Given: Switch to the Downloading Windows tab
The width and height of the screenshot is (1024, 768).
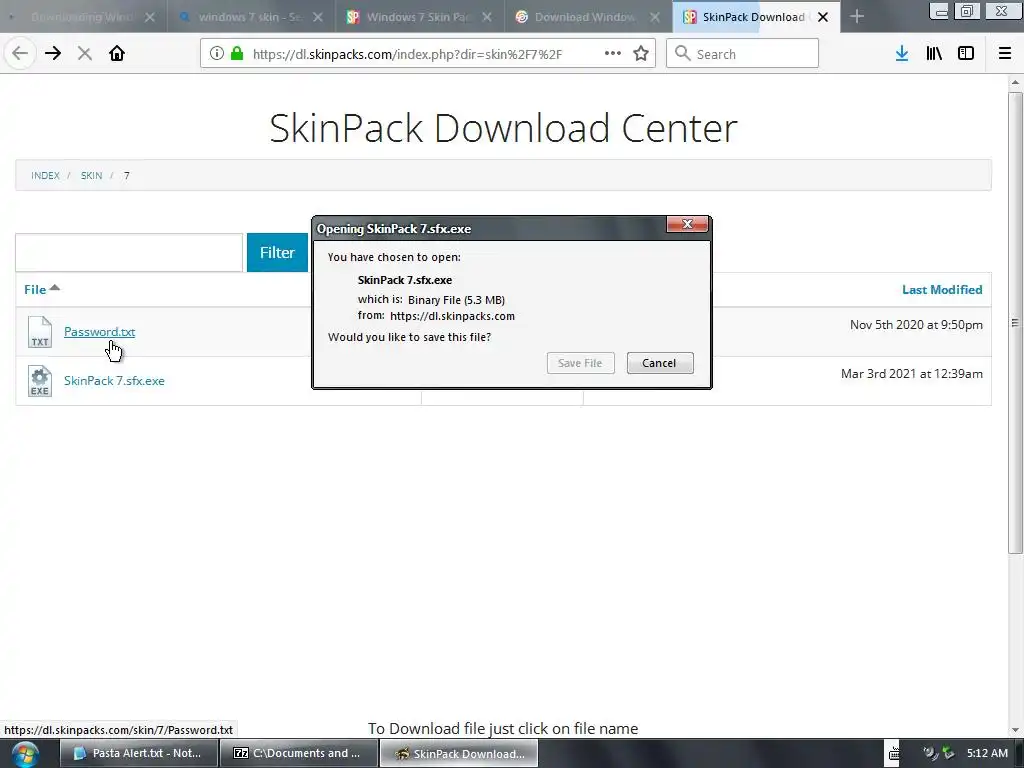Looking at the screenshot, I should tap(83, 17).
